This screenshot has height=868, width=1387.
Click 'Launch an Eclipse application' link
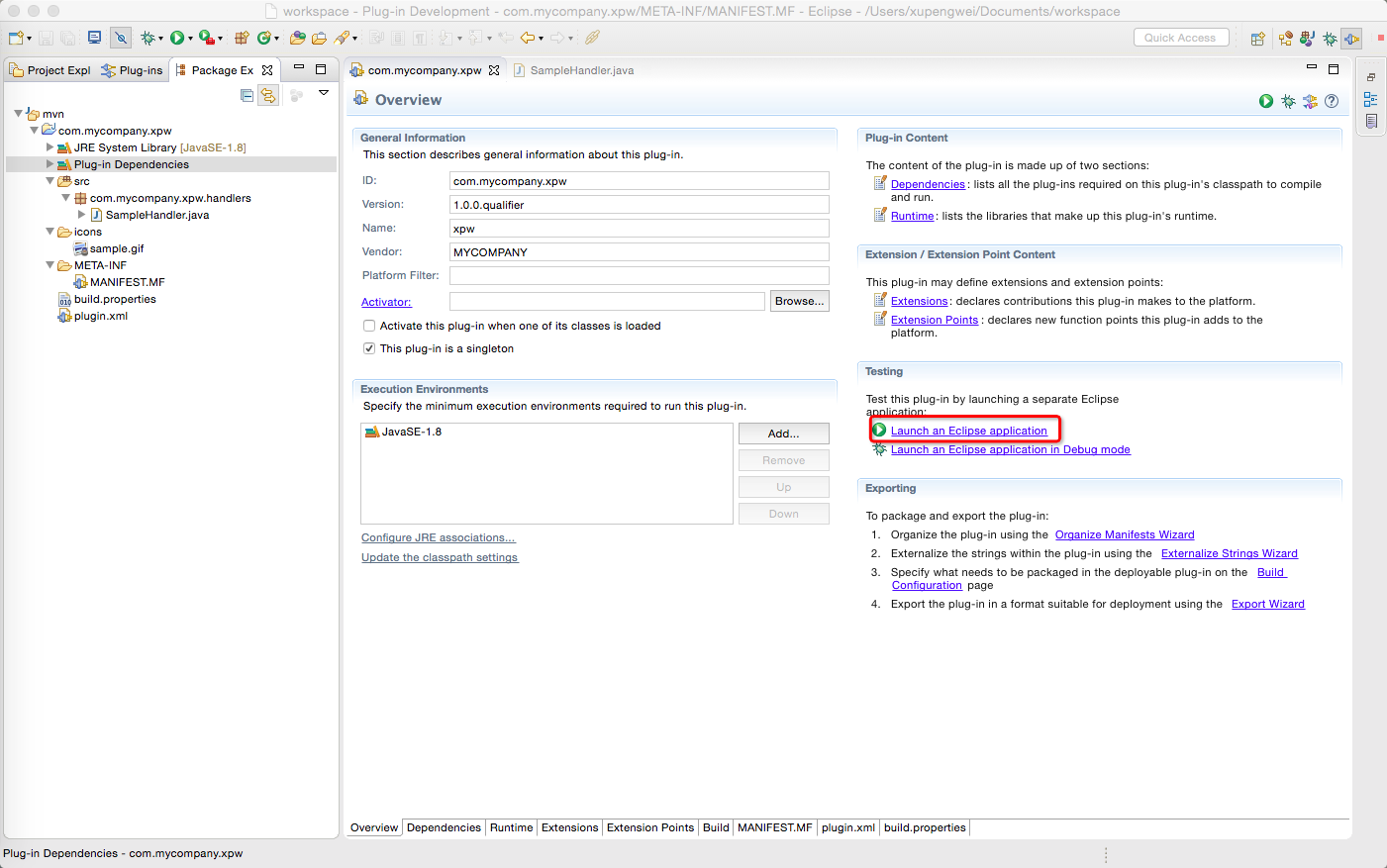[968, 431]
